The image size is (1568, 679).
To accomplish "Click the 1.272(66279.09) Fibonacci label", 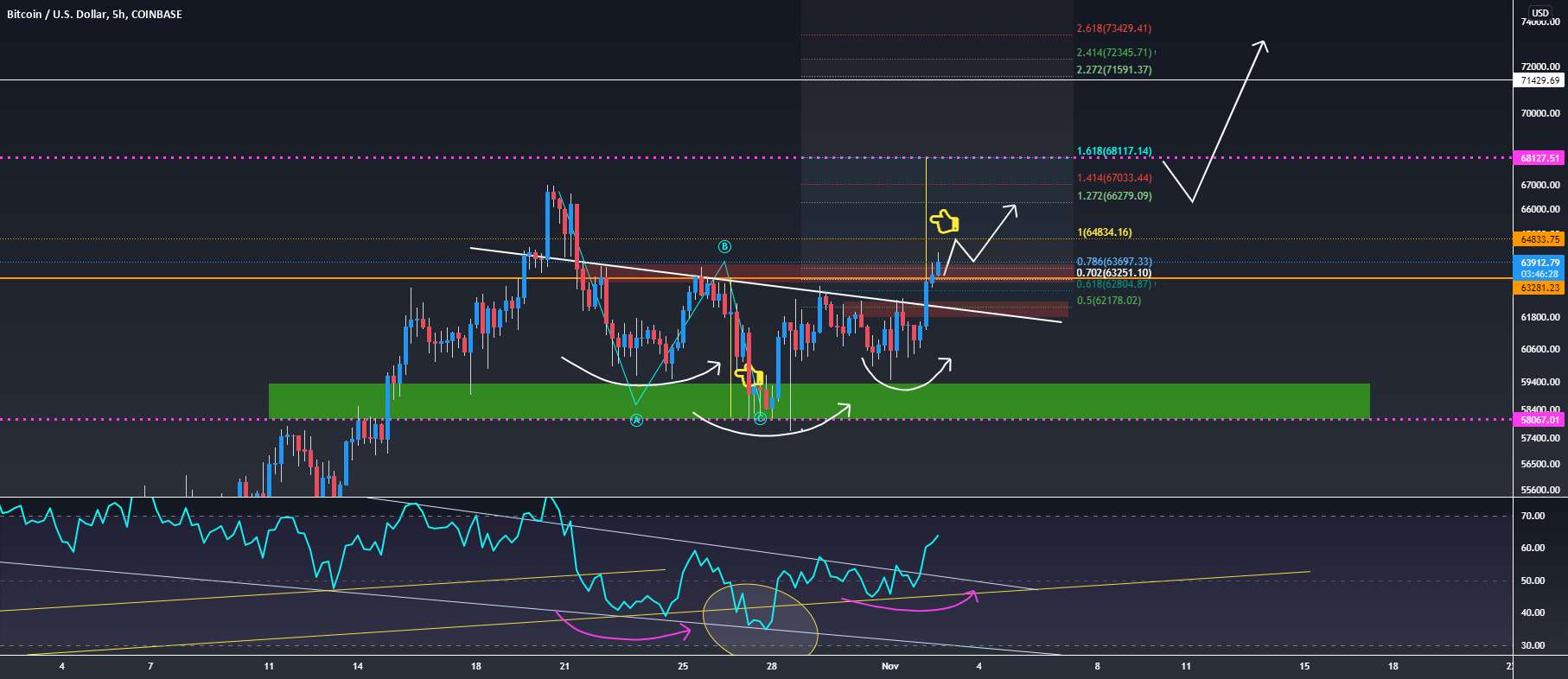I will tap(1113, 196).
